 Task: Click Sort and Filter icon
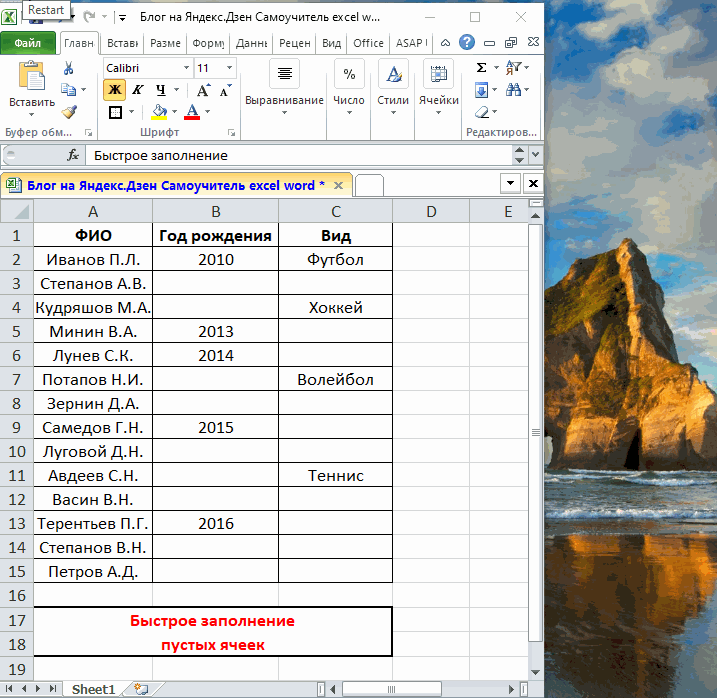click(x=513, y=68)
